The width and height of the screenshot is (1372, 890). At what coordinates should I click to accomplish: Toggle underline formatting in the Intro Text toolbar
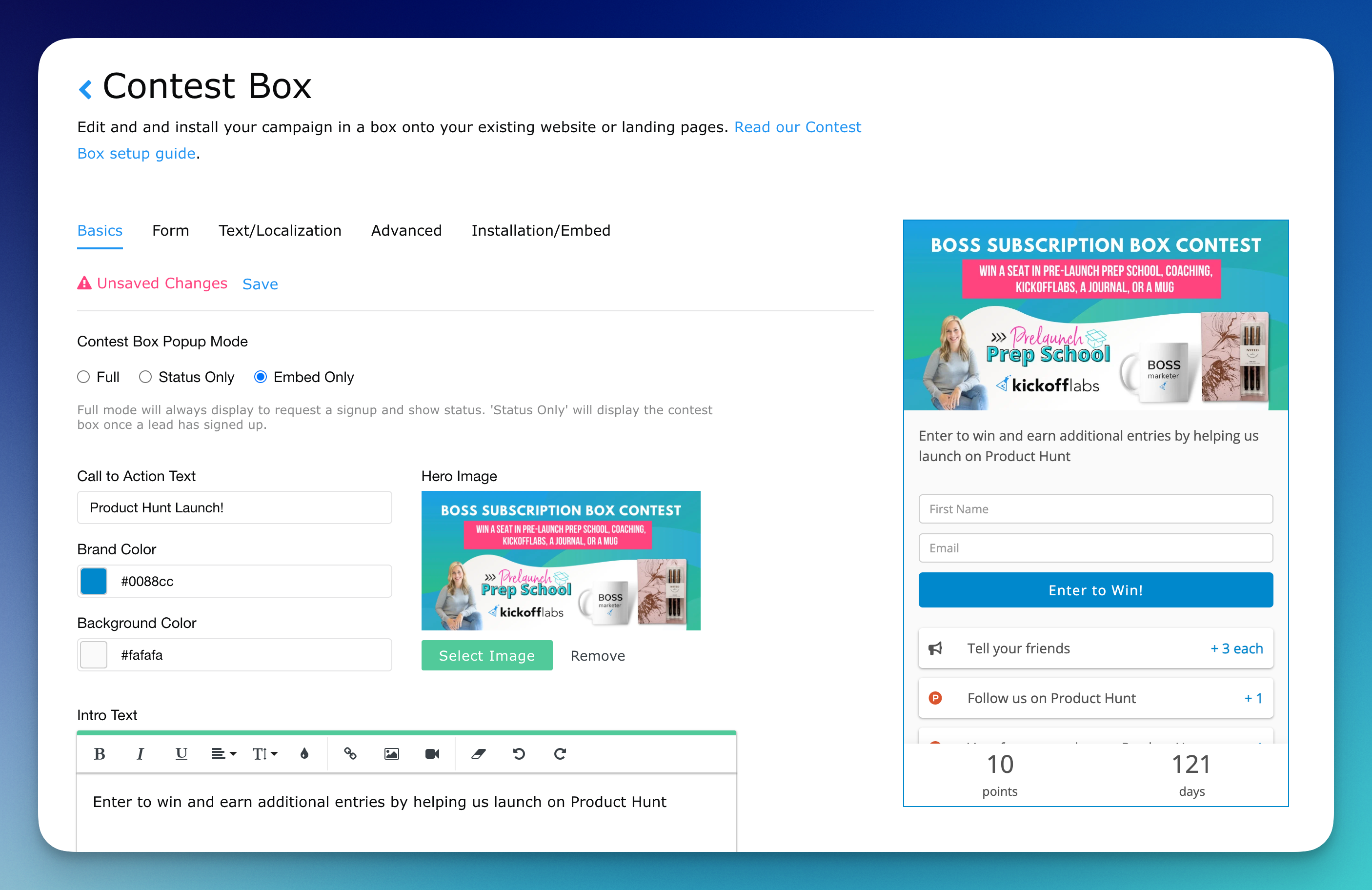(x=181, y=754)
